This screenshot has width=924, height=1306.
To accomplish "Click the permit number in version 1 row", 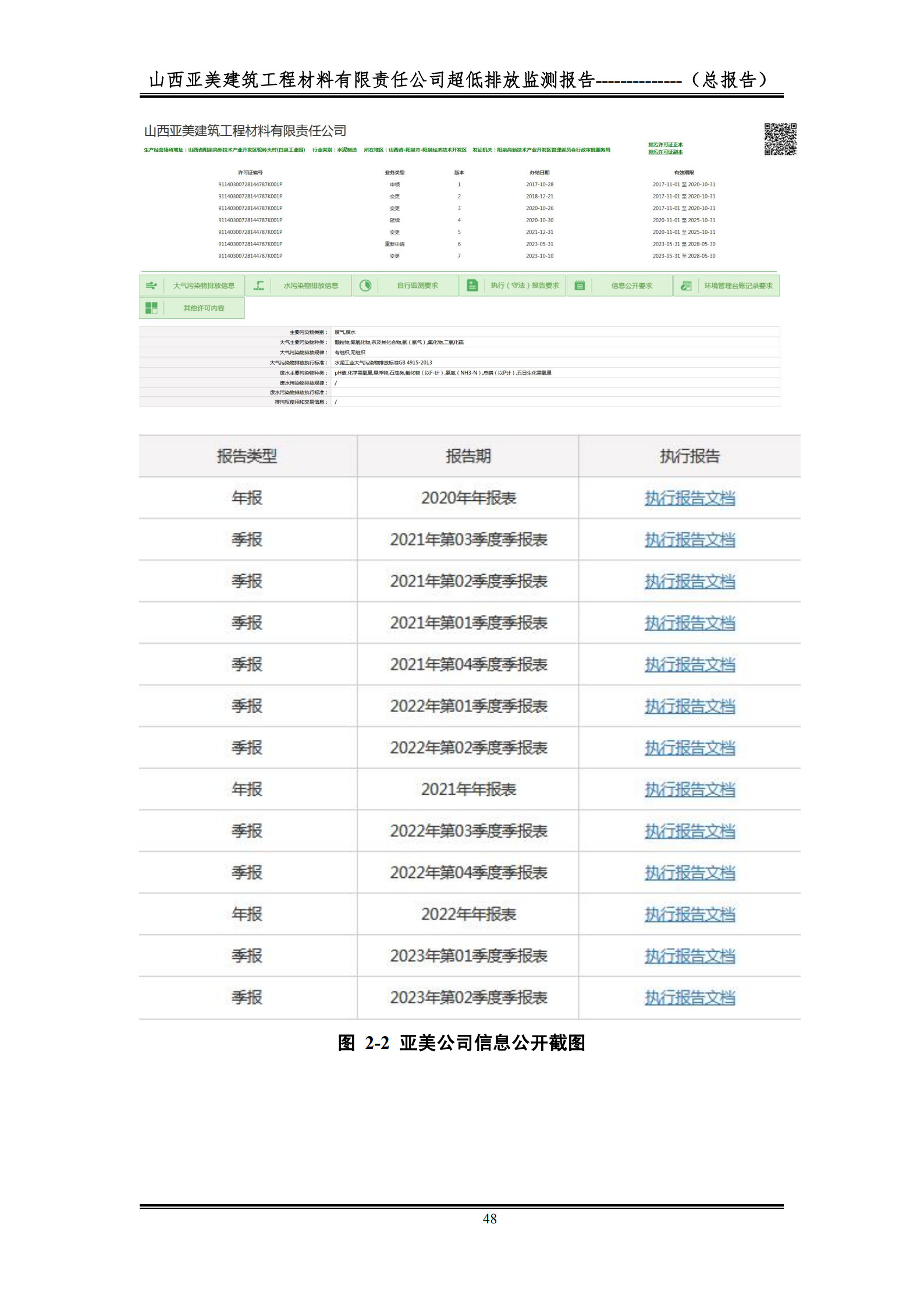I will pos(250,184).
